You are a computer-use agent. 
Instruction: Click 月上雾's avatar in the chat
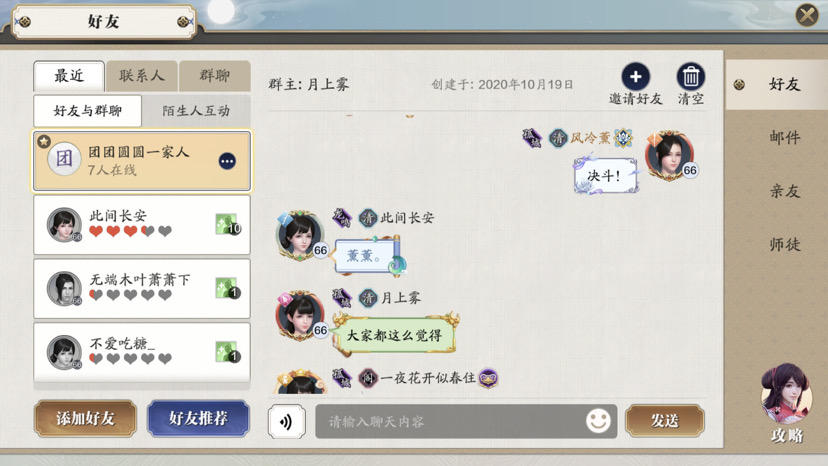coord(300,315)
